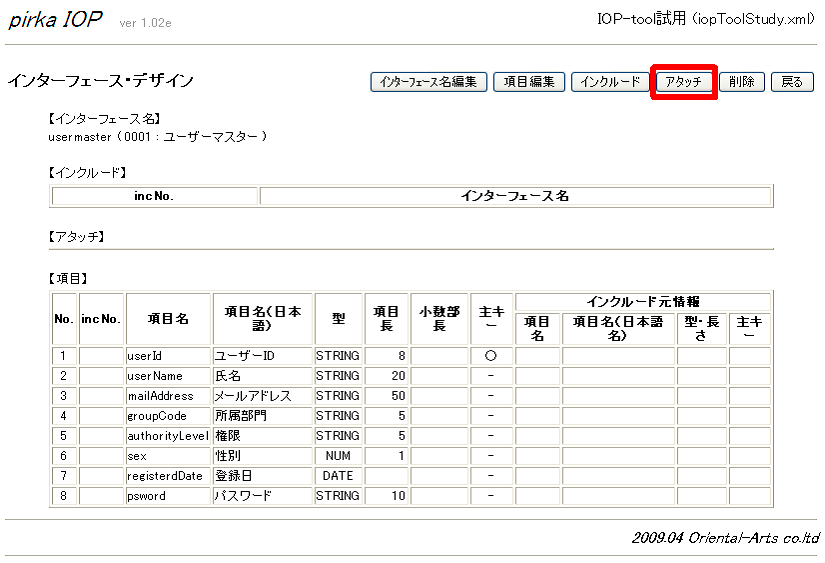Click the pirka IOP title logo
The image size is (825, 563).
(56, 21)
